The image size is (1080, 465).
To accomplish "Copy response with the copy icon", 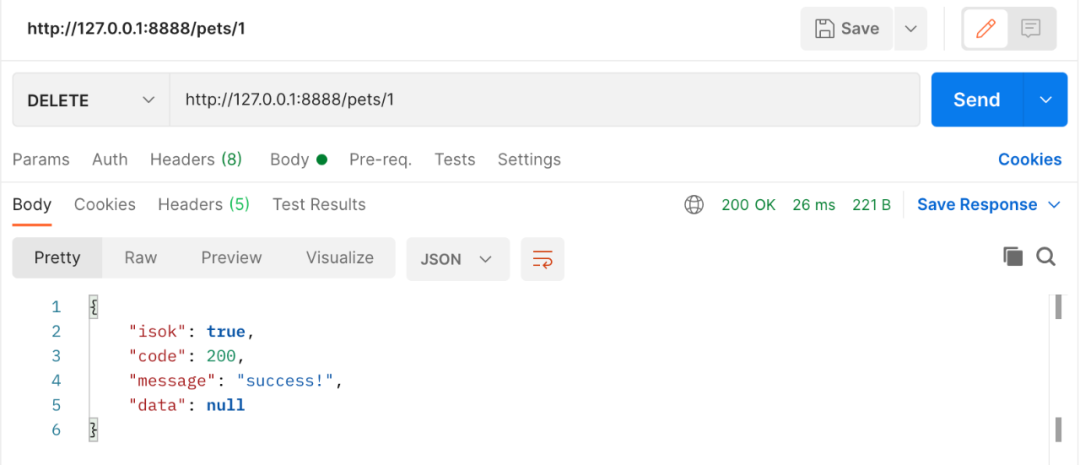I will click(x=1013, y=257).
